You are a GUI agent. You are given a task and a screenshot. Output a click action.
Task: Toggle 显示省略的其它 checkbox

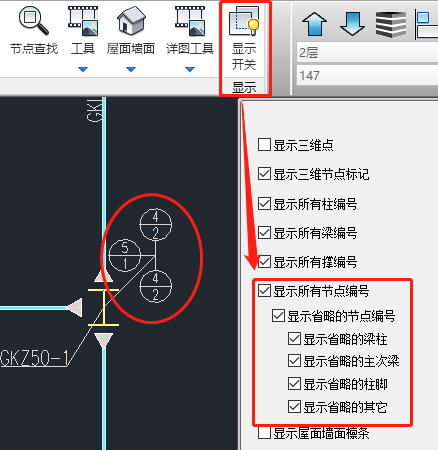294,407
